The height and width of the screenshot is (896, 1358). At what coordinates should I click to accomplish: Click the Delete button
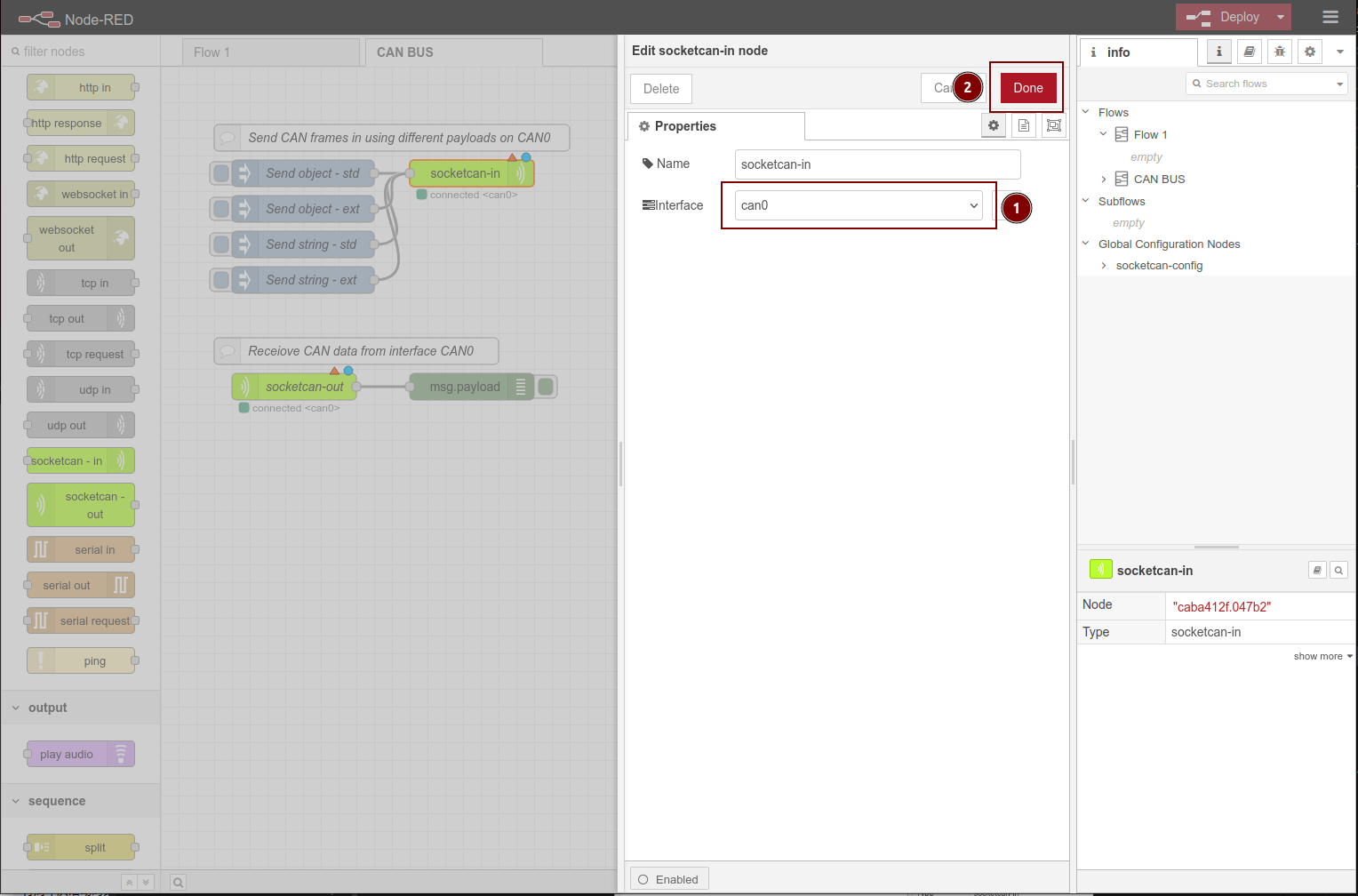click(661, 89)
